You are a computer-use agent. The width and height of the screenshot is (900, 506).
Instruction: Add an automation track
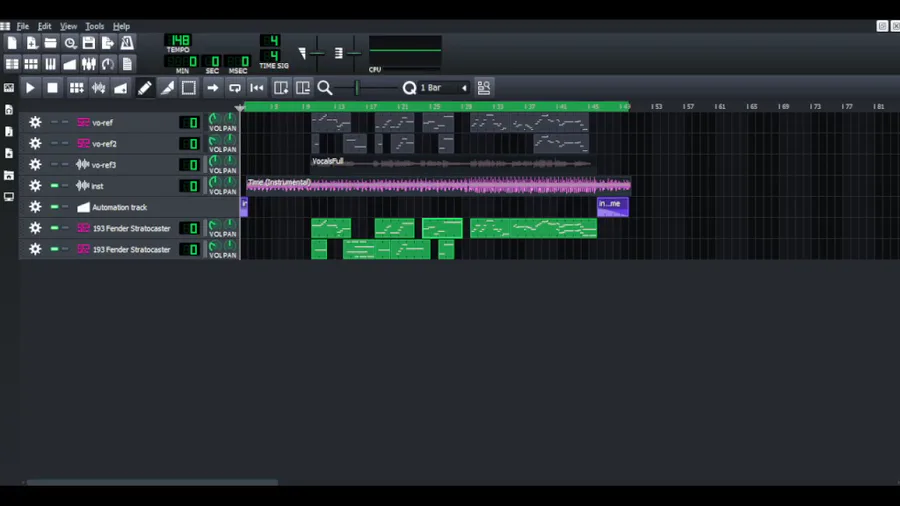pyautogui.click(x=121, y=88)
